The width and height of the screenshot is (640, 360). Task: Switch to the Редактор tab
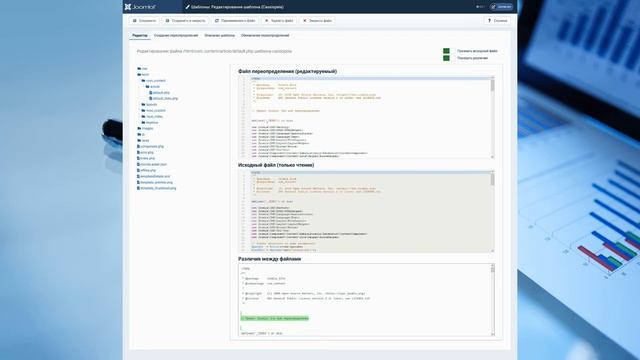coord(140,36)
